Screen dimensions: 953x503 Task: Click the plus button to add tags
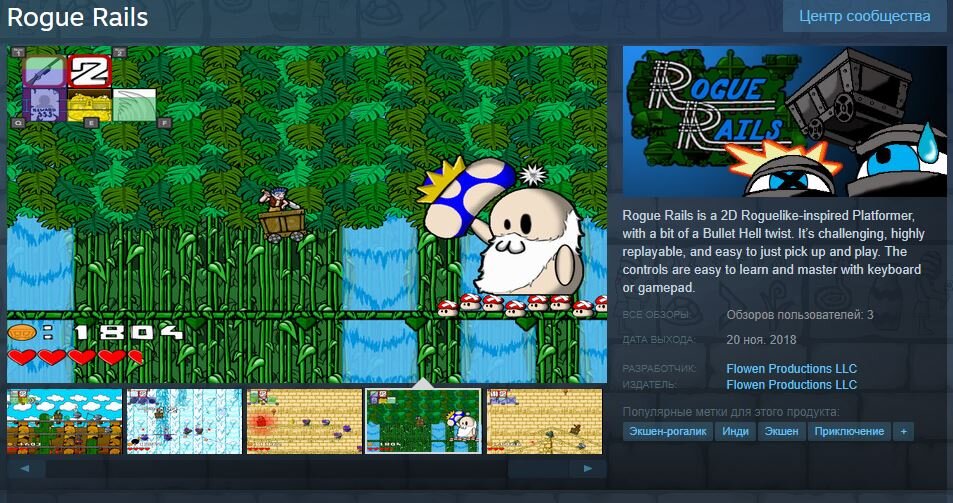coord(904,431)
